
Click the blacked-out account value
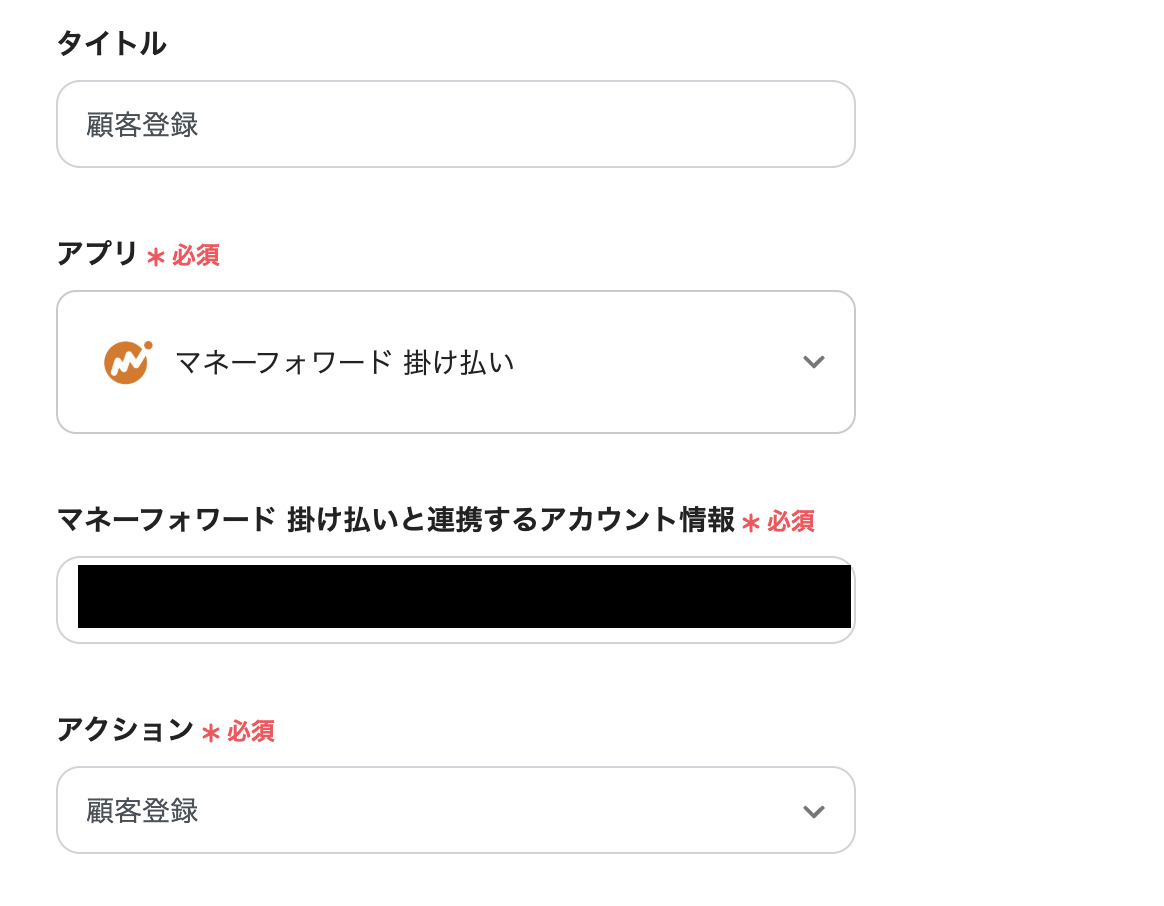464,597
